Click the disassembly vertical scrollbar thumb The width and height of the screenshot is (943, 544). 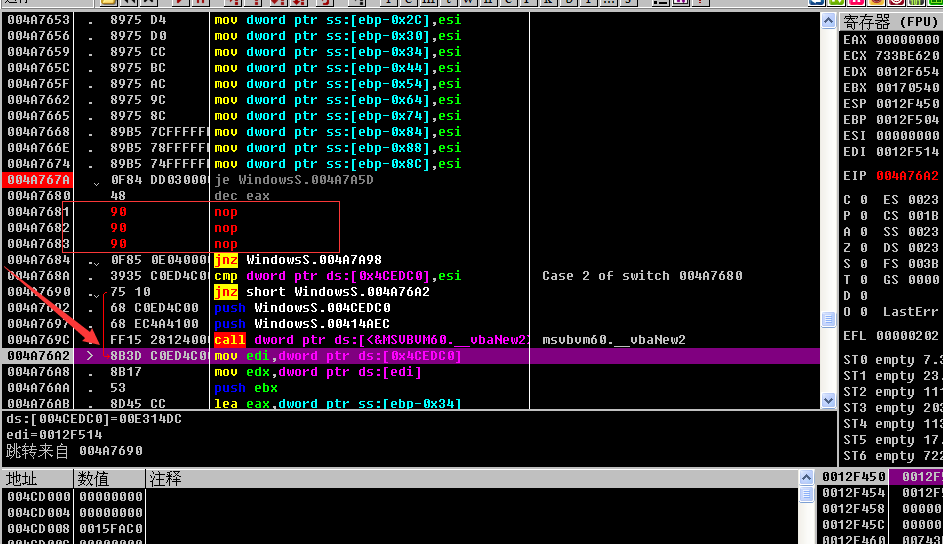click(x=828, y=320)
